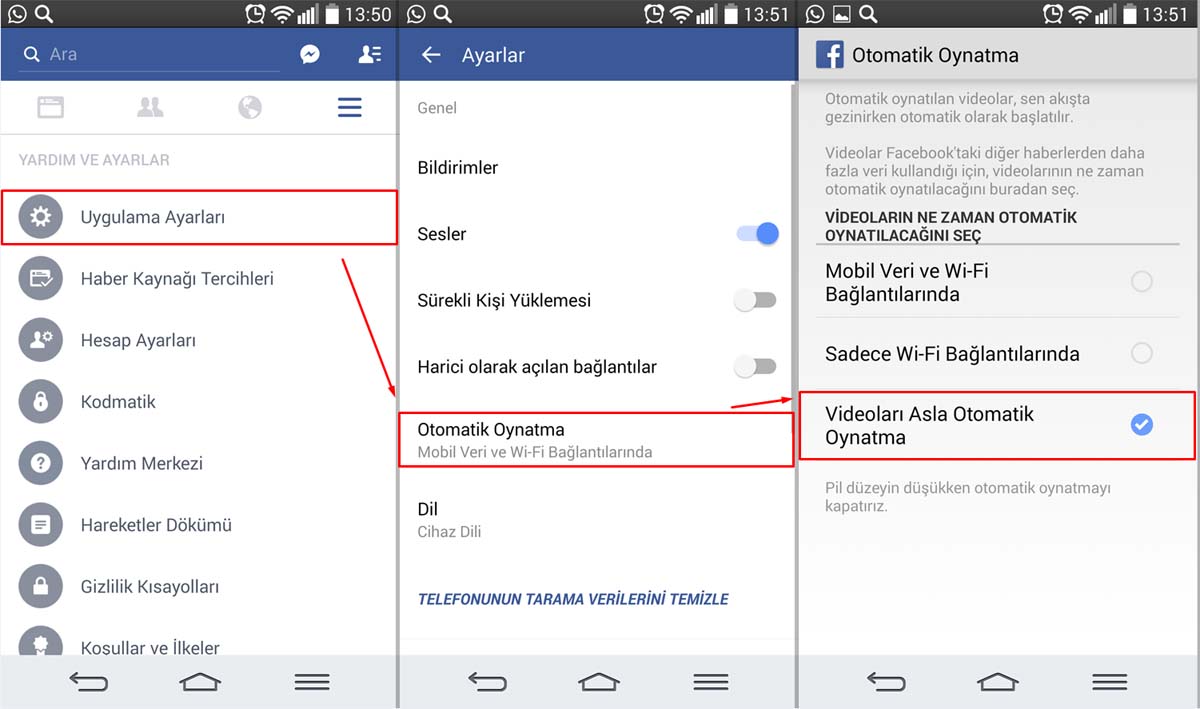Image resolution: width=1200 pixels, height=709 pixels.
Task: Tap the back arrow beside Ayarlar
Action: [431, 55]
